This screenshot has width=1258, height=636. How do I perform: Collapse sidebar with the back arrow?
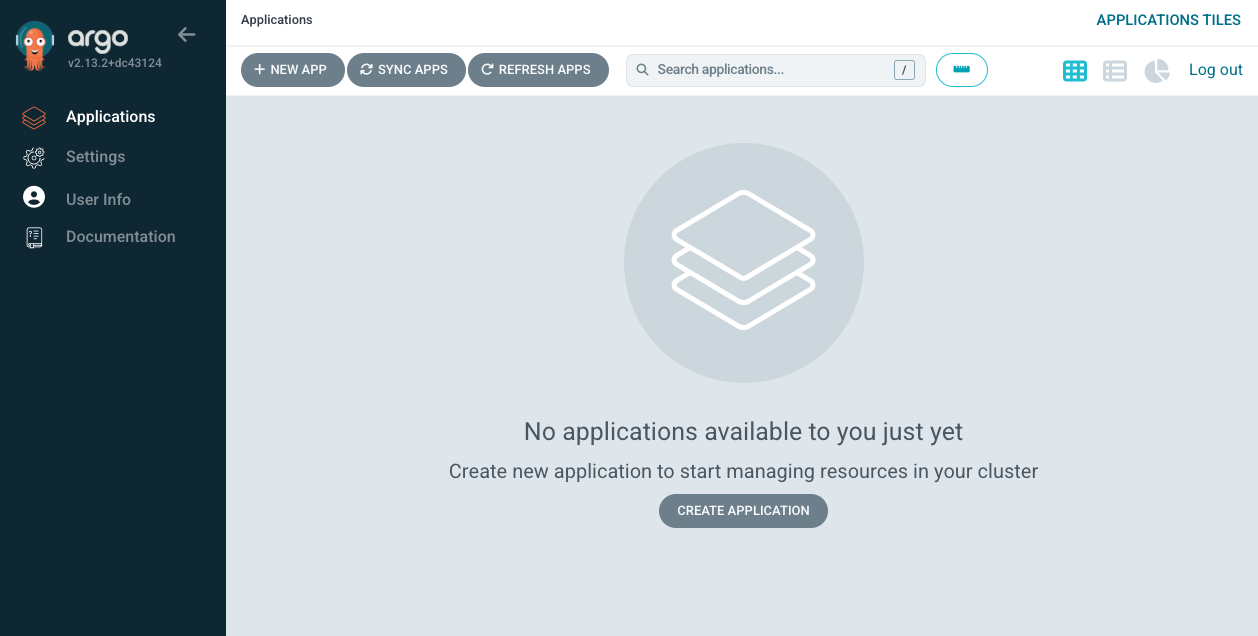coord(186,35)
